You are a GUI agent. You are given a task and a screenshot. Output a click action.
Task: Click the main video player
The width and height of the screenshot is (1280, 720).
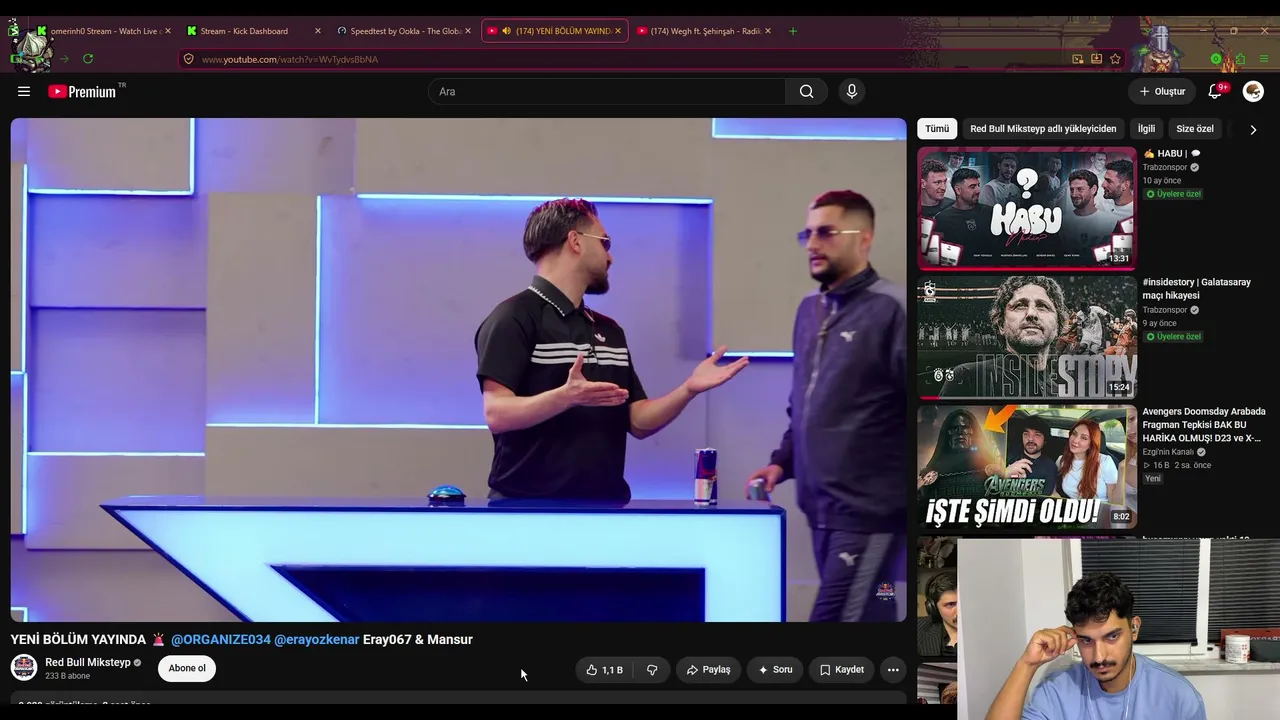coord(459,370)
